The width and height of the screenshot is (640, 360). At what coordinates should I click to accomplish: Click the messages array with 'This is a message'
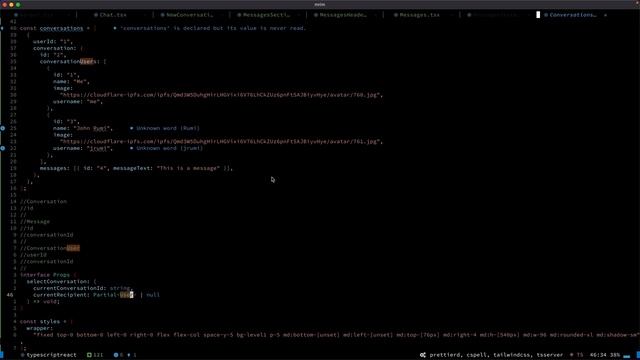pos(136,168)
